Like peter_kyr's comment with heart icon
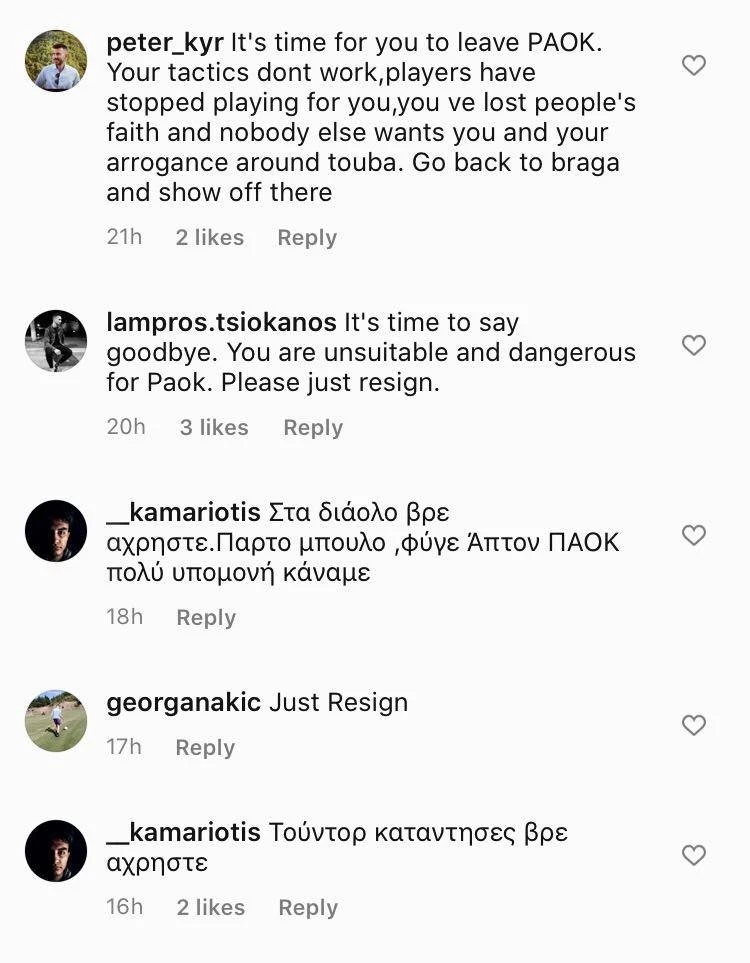This screenshot has height=963, width=750. click(693, 66)
